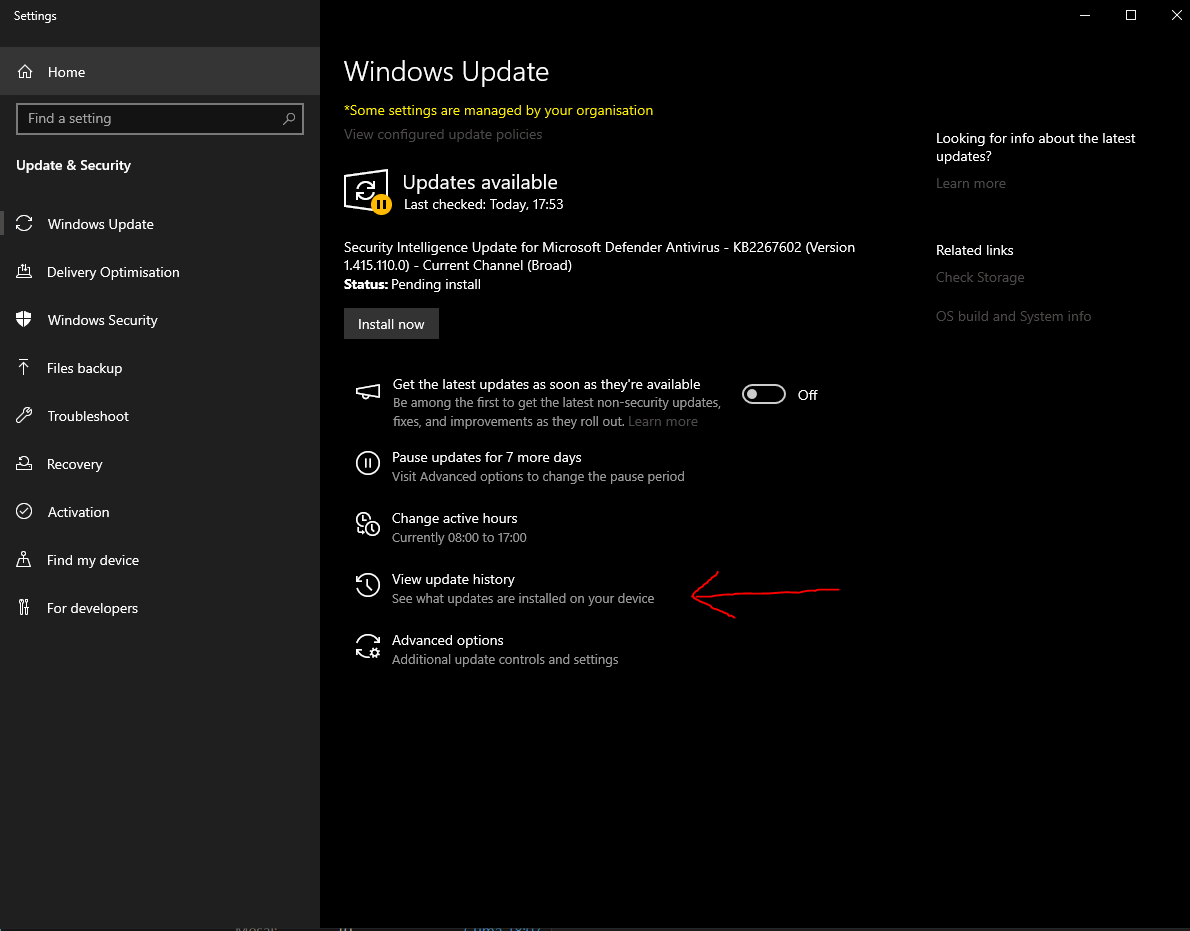This screenshot has width=1190, height=931.
Task: Click the For developers tools icon
Action: (x=24, y=607)
